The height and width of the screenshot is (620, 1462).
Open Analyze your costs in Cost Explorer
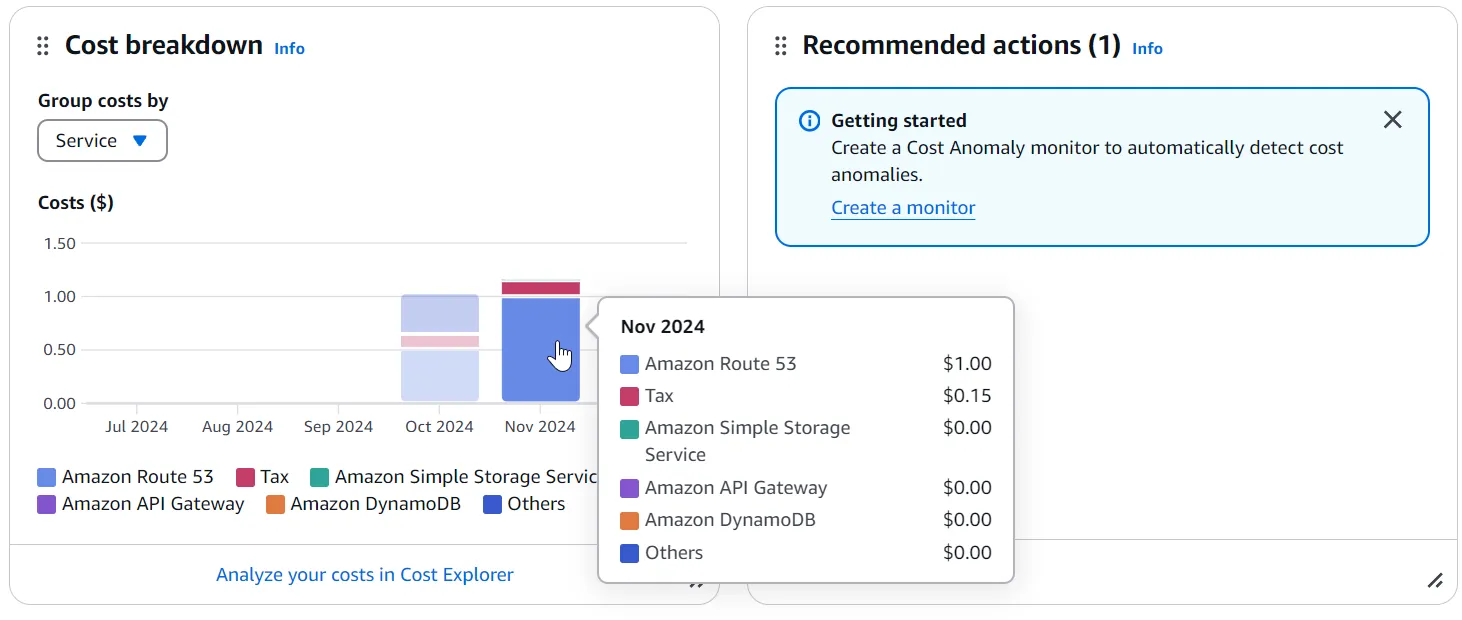point(365,575)
